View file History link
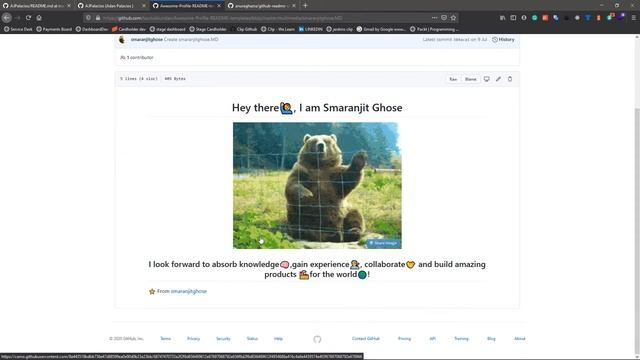Screen dimensions: 640x360 click(x=503, y=40)
